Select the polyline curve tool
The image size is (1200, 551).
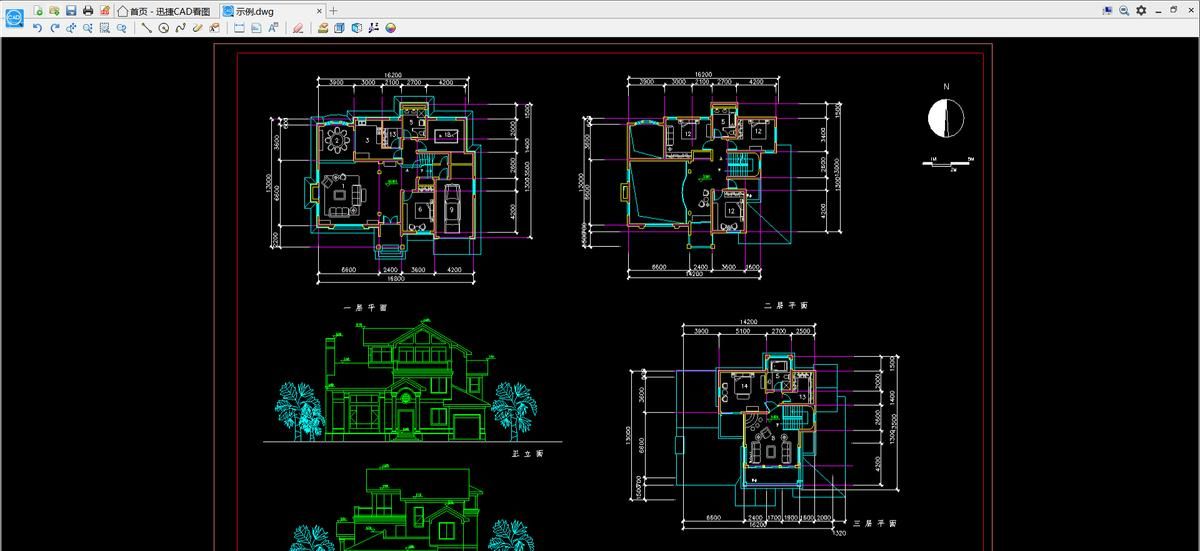(181, 28)
